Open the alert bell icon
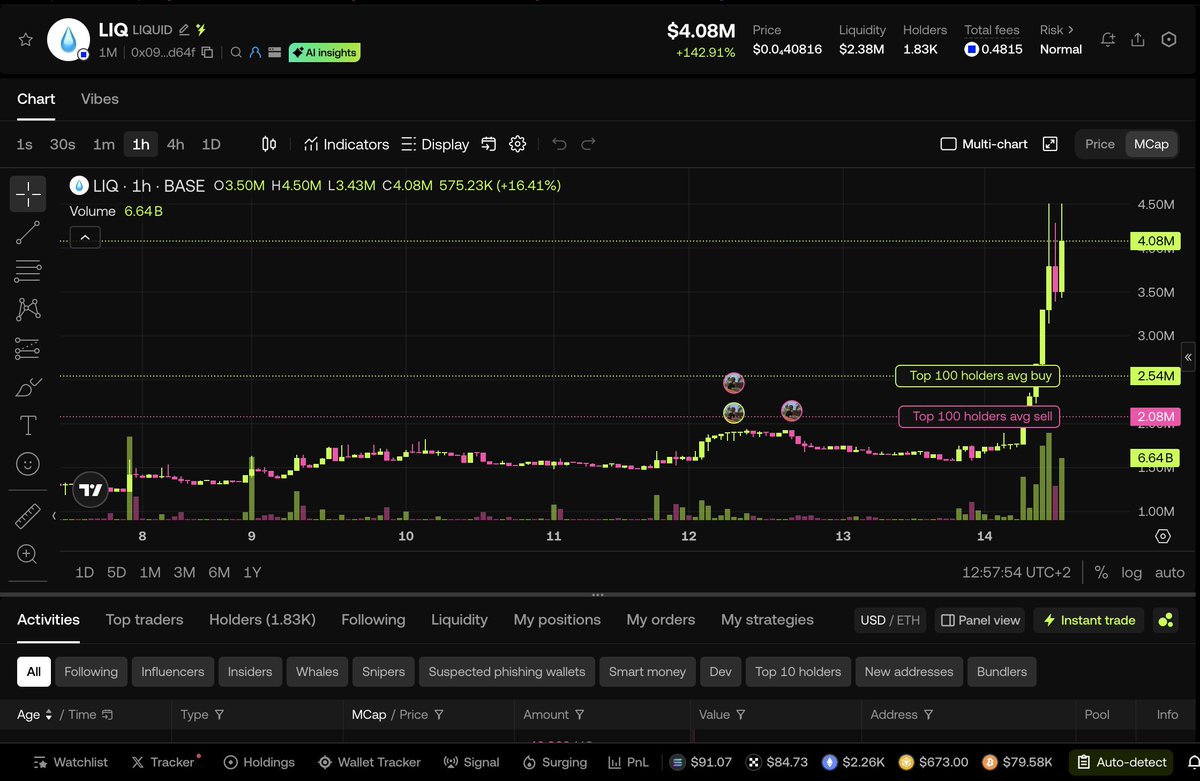Image resolution: width=1200 pixels, height=781 pixels. 1108,40
